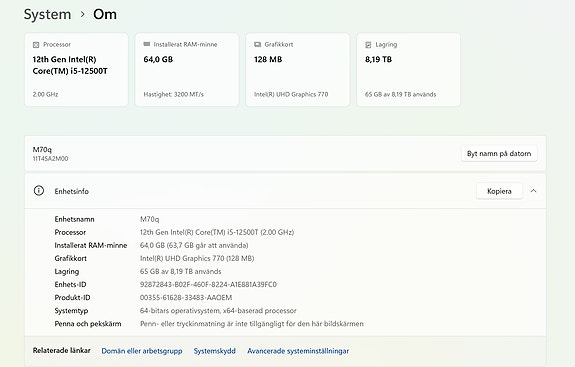Click Byt namn på datorn button
The height and width of the screenshot is (367, 575).
click(499, 154)
